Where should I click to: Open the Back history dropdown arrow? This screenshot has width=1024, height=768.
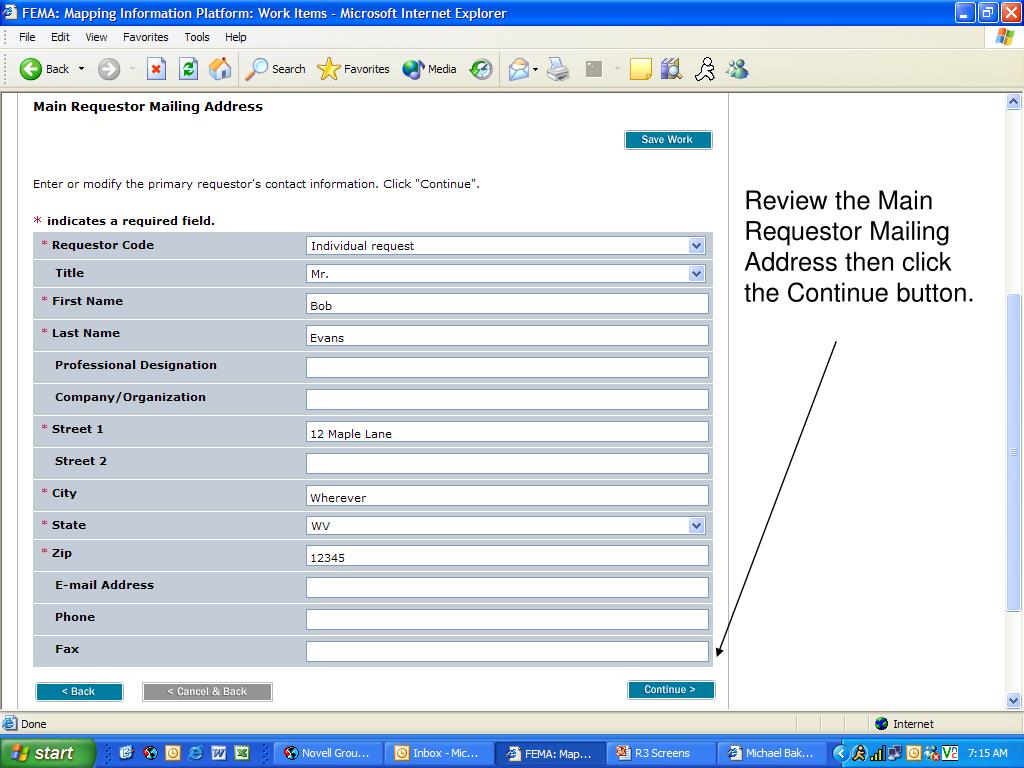(82, 69)
